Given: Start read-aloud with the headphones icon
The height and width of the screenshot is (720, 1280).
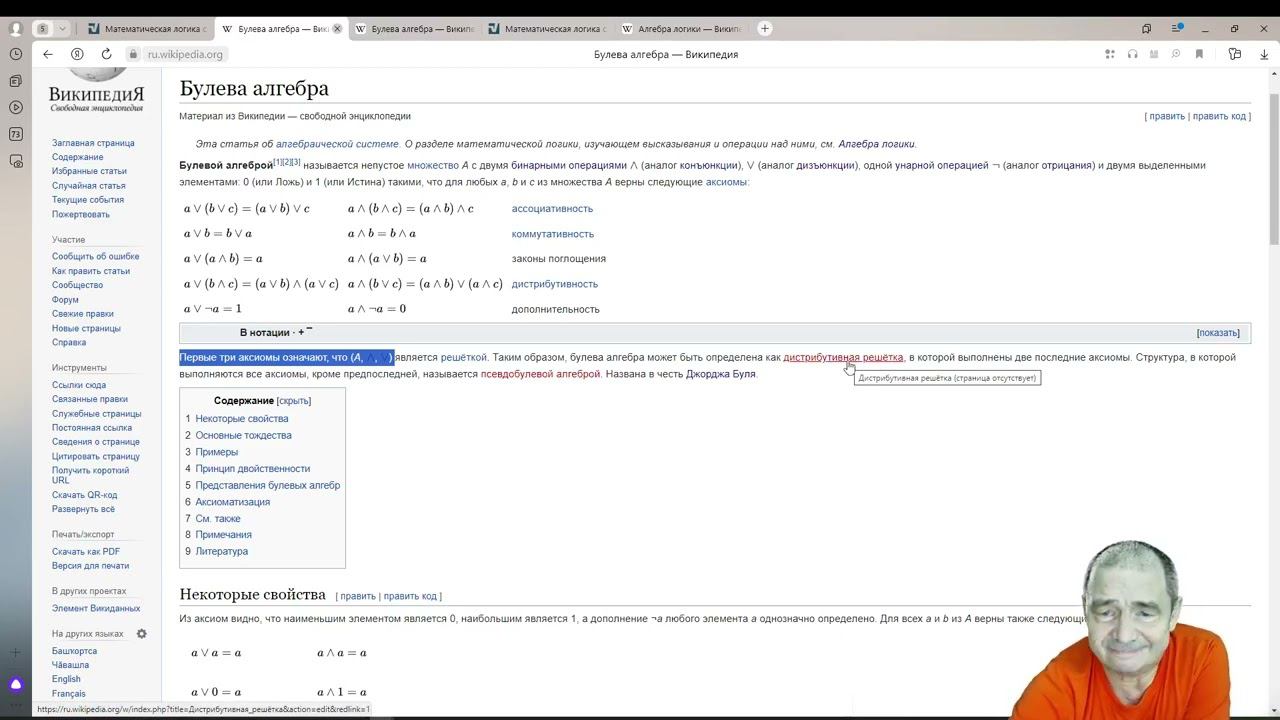Looking at the screenshot, I should [x=1132, y=54].
